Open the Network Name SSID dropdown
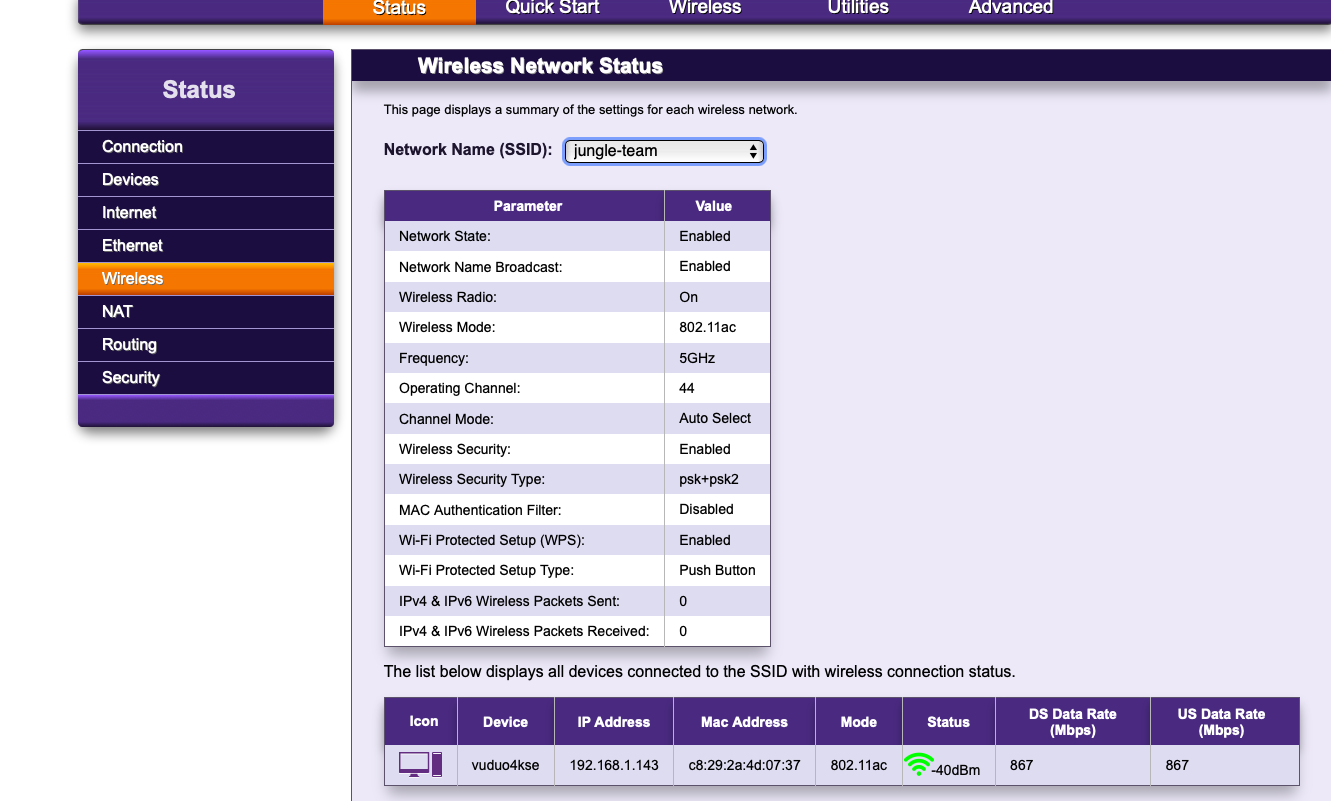 pos(664,151)
